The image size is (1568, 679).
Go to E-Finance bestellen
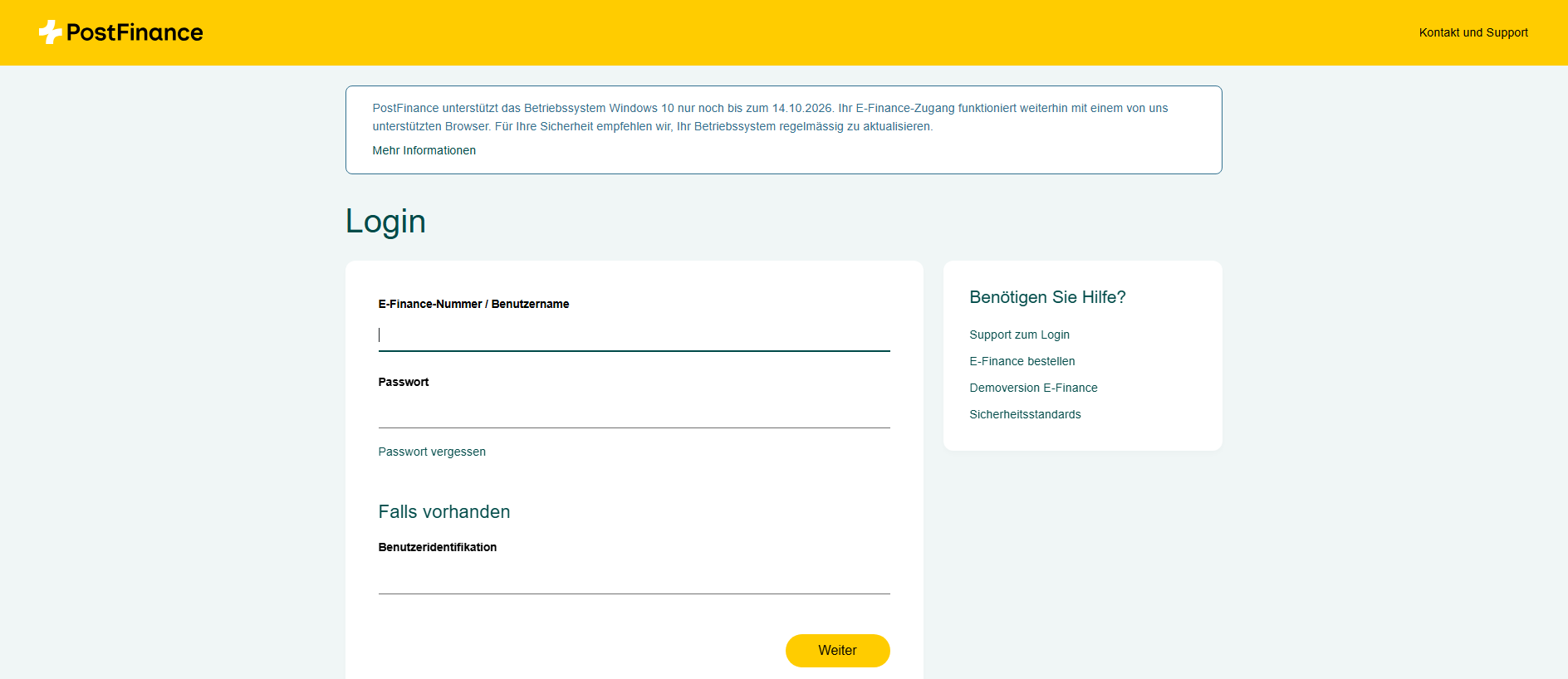click(x=1022, y=361)
